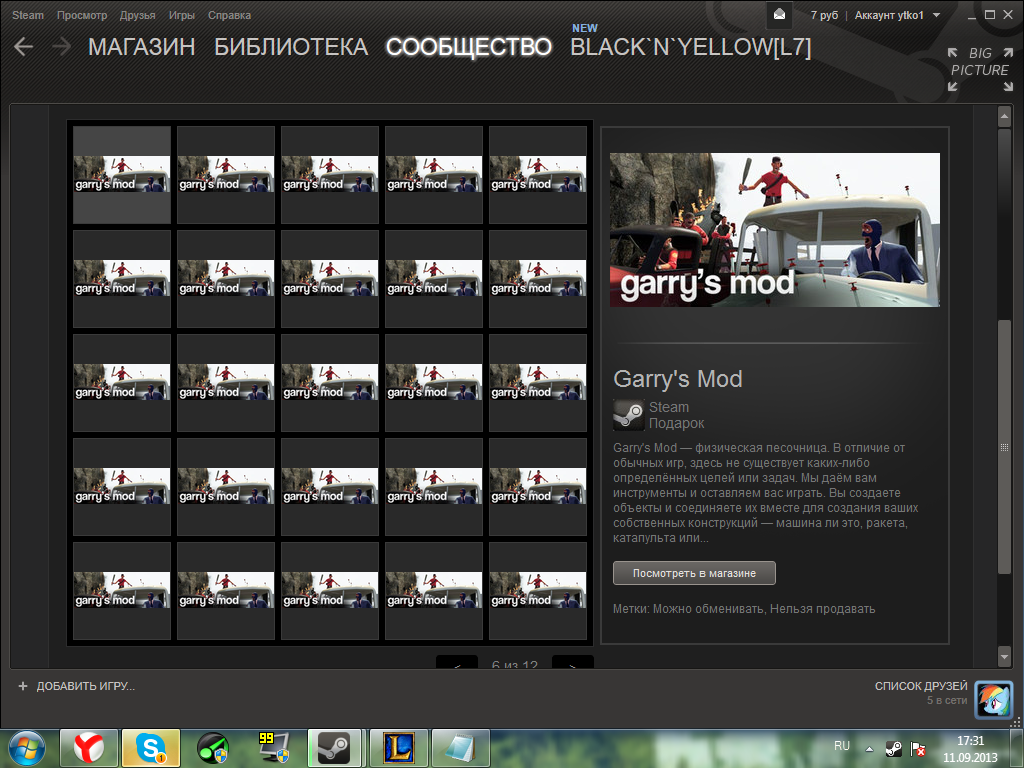Click the taskbar clock 17:31
This screenshot has width=1024, height=768.
(x=970, y=741)
